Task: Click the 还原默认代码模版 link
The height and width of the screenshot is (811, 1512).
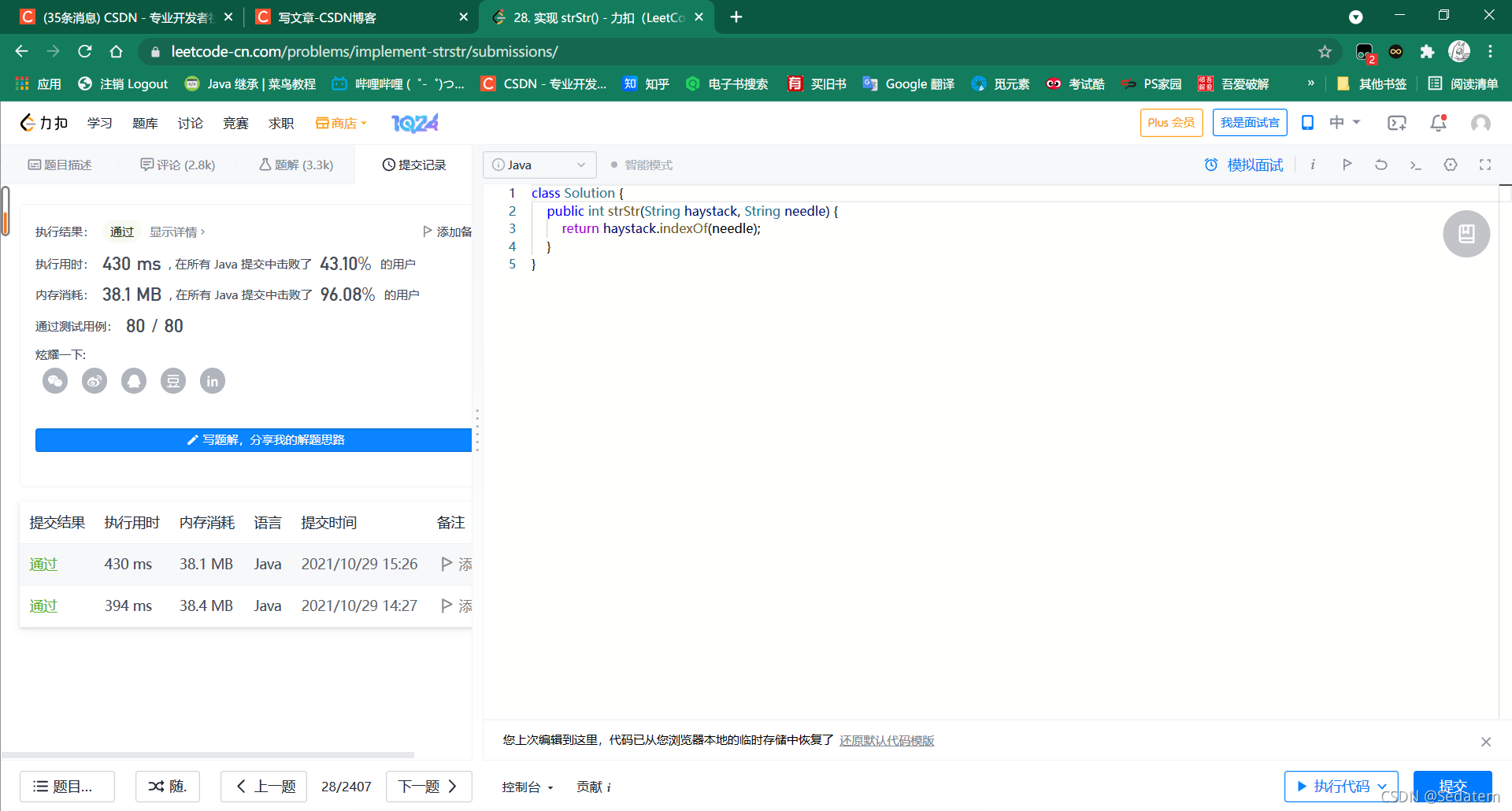Action: click(886, 741)
